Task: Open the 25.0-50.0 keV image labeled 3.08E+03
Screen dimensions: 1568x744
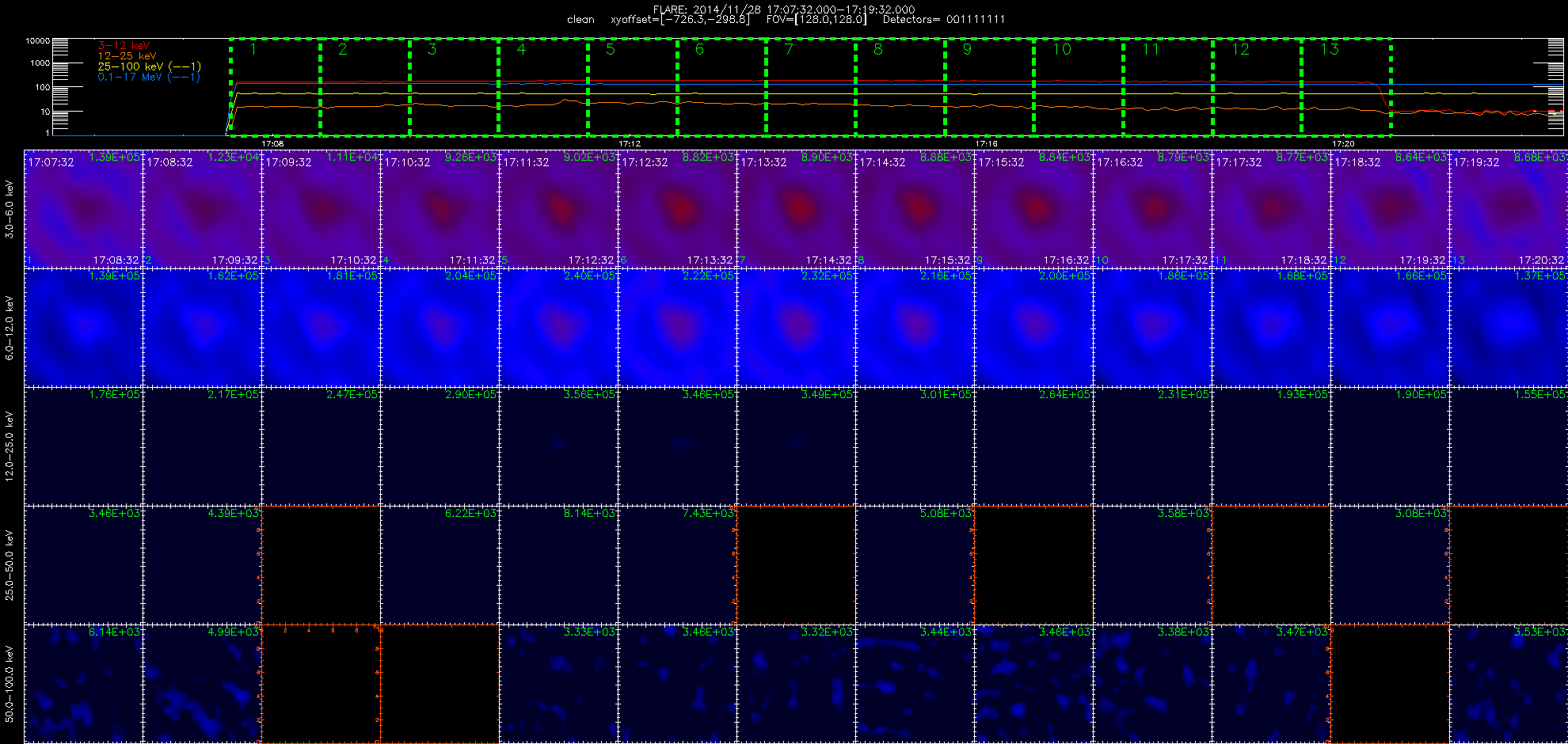Action: coord(1390,565)
